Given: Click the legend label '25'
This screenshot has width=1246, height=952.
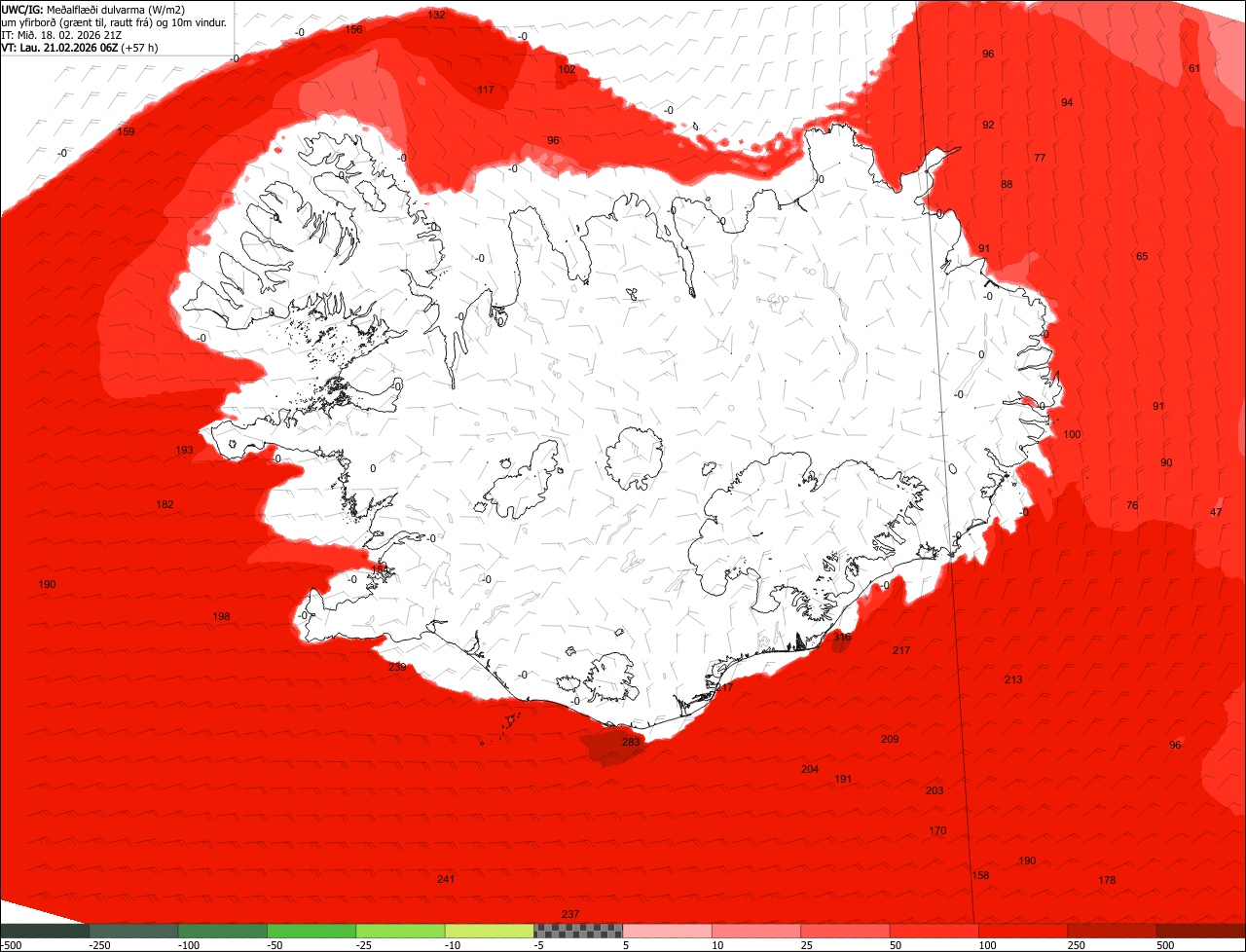Looking at the screenshot, I should point(808,945).
